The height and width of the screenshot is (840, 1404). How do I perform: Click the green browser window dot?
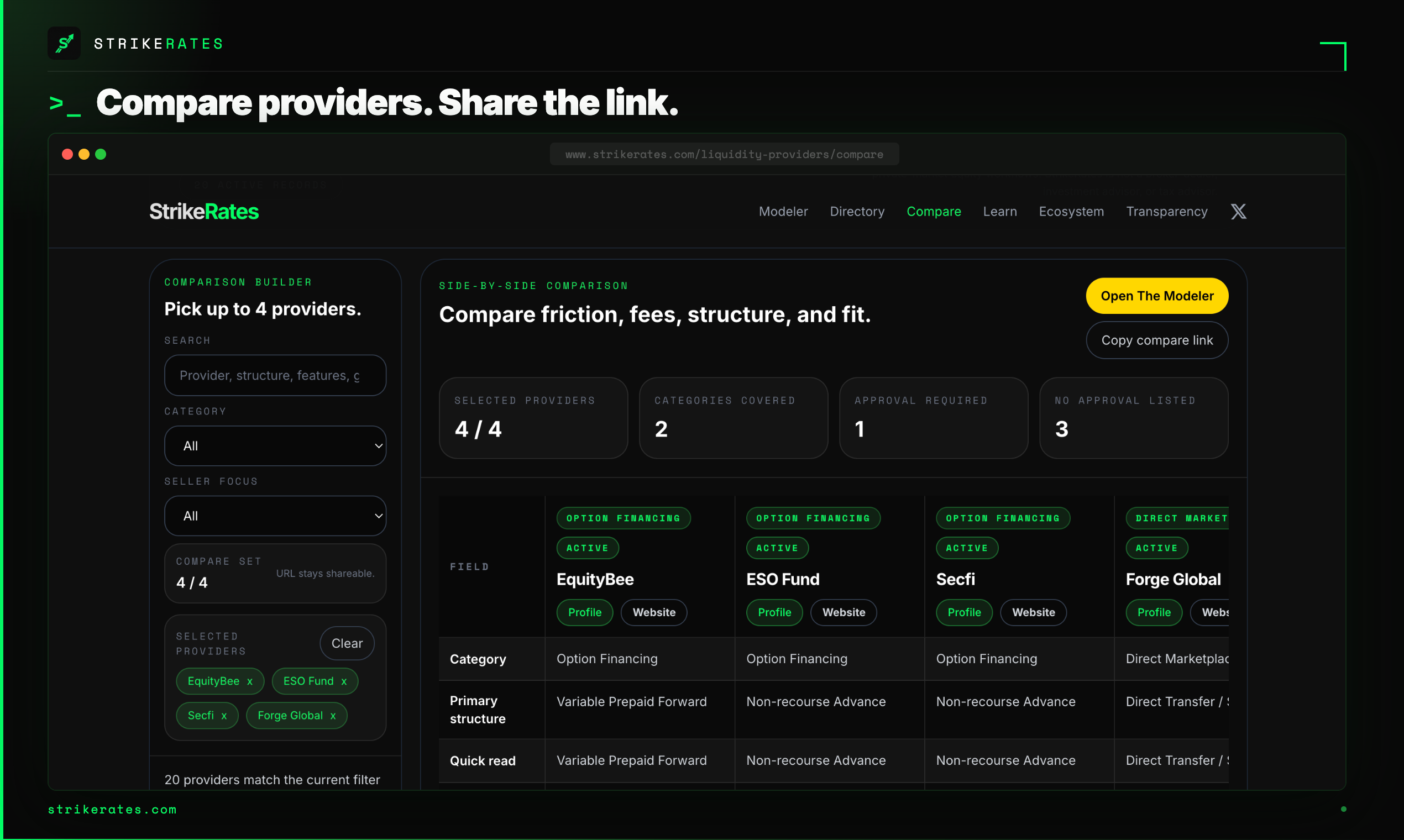pyautogui.click(x=101, y=155)
